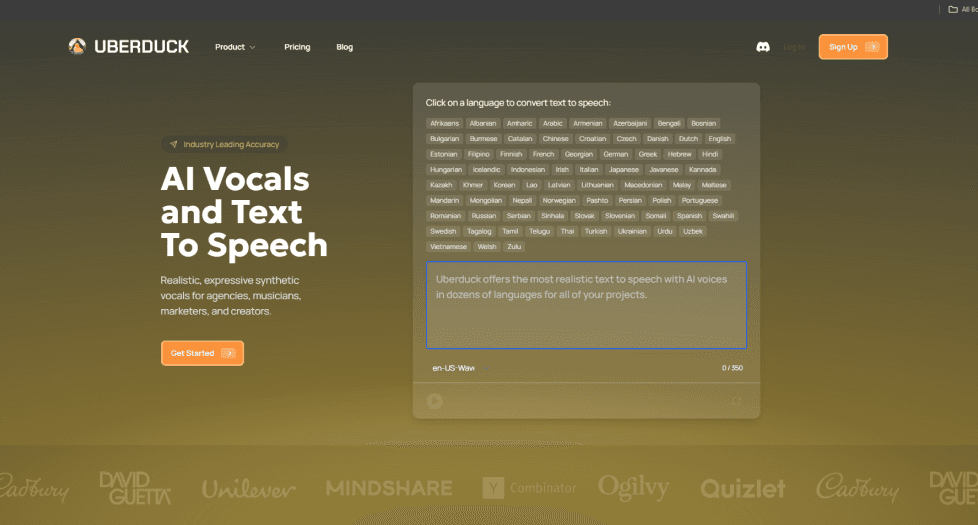Pick Portuguese language tag
This screenshot has height=525, width=978.
pos(700,201)
